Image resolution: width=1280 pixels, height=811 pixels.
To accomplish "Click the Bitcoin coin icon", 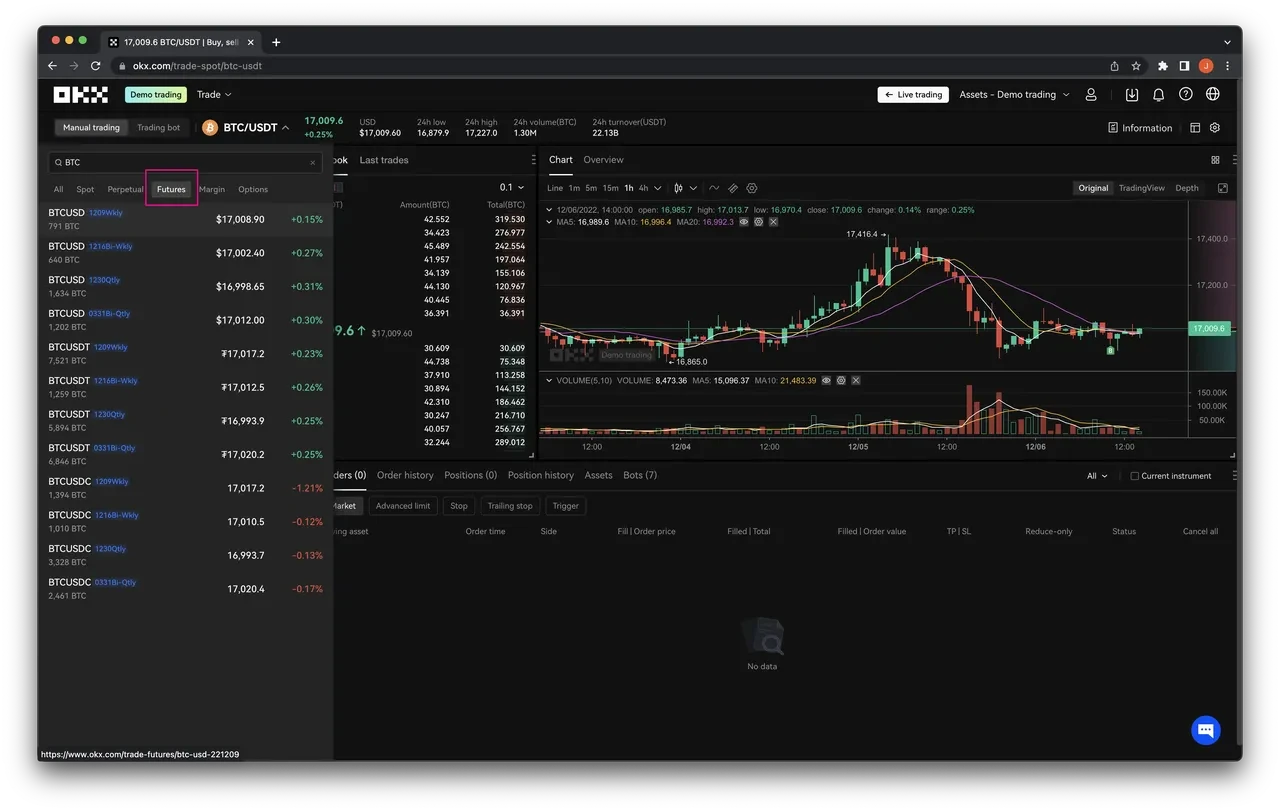I will click(x=210, y=128).
